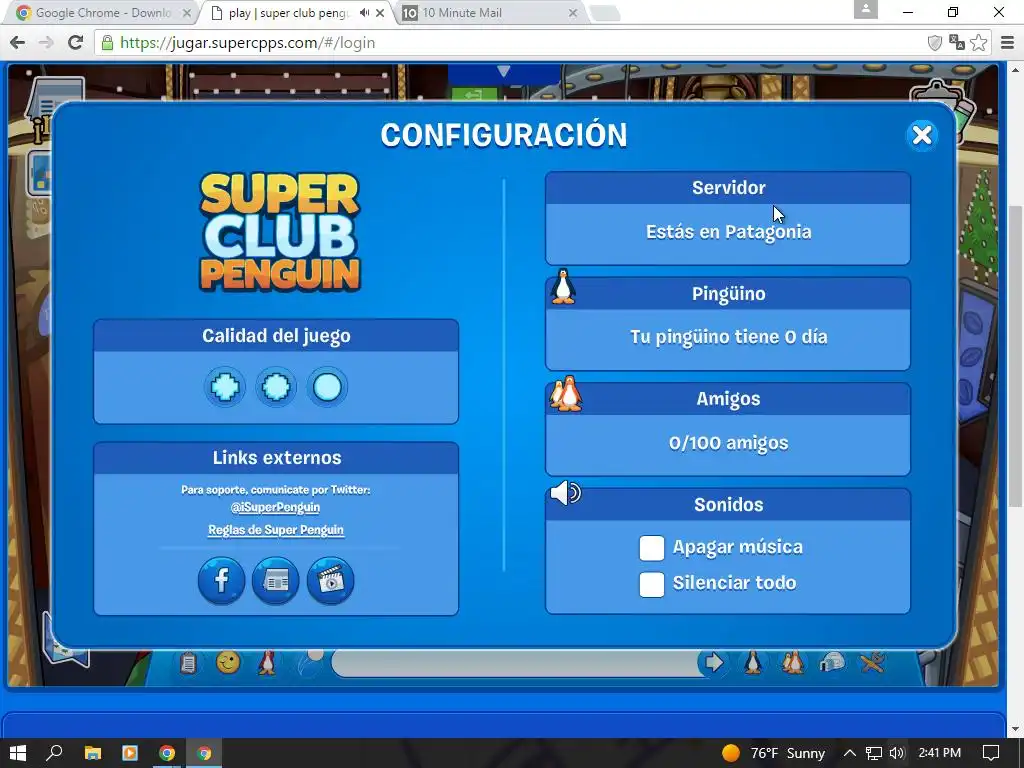Open the Windows notification center
This screenshot has height=768, width=1024.
(x=991, y=753)
